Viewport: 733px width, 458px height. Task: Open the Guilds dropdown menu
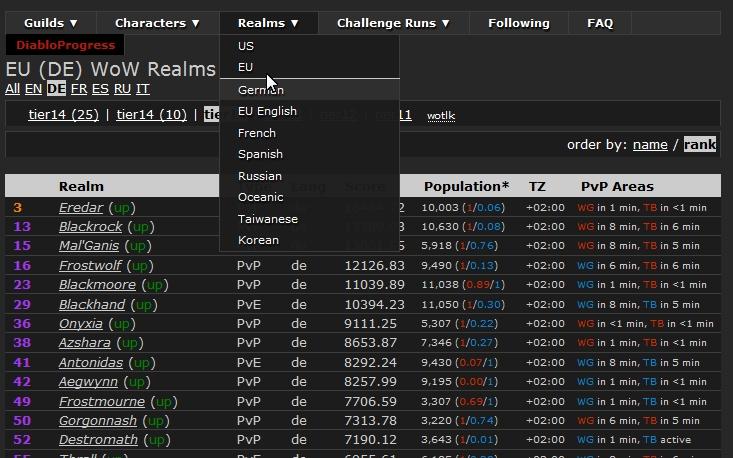click(50, 23)
